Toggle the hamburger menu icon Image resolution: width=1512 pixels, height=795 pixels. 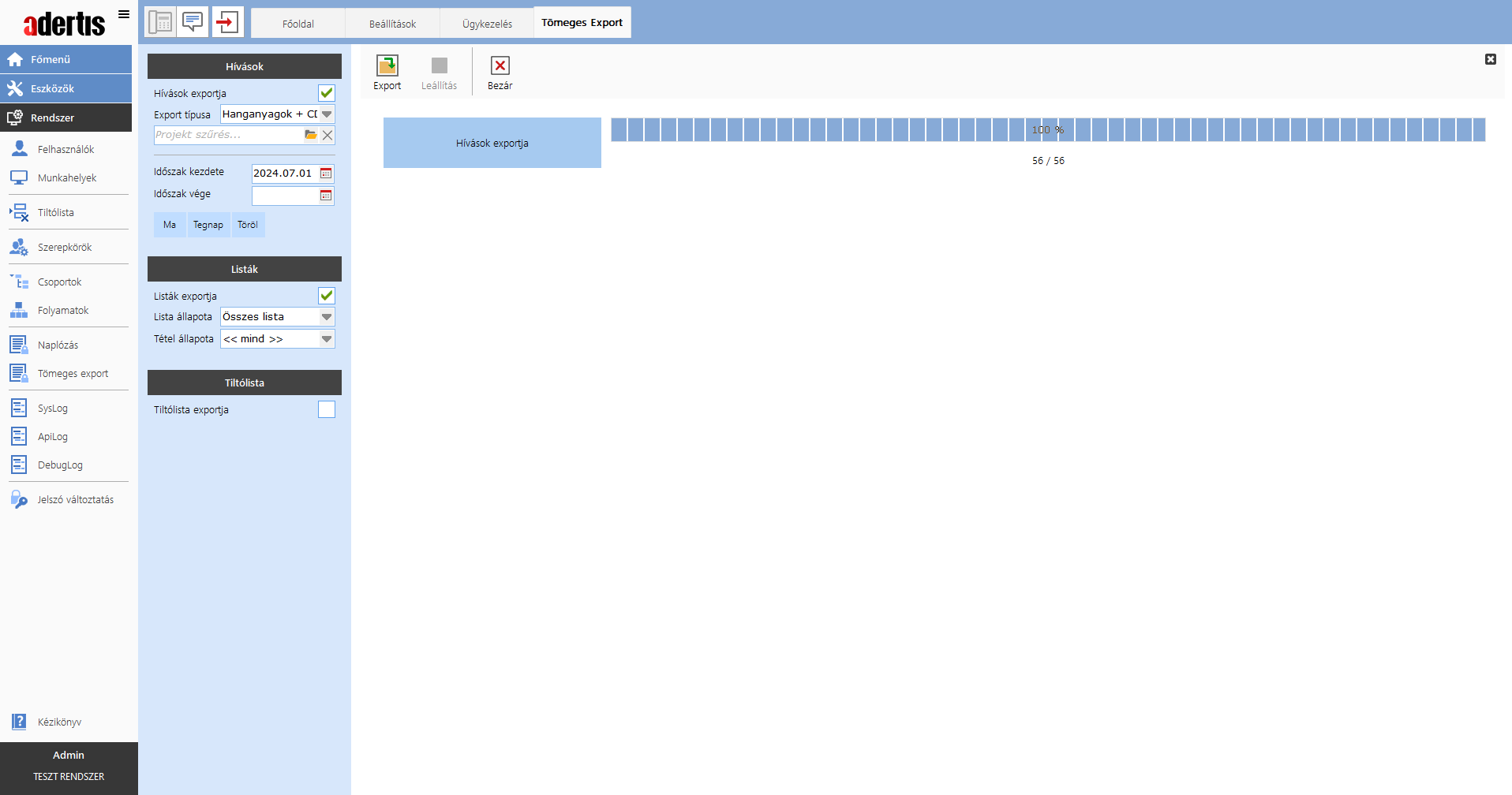coord(124,14)
